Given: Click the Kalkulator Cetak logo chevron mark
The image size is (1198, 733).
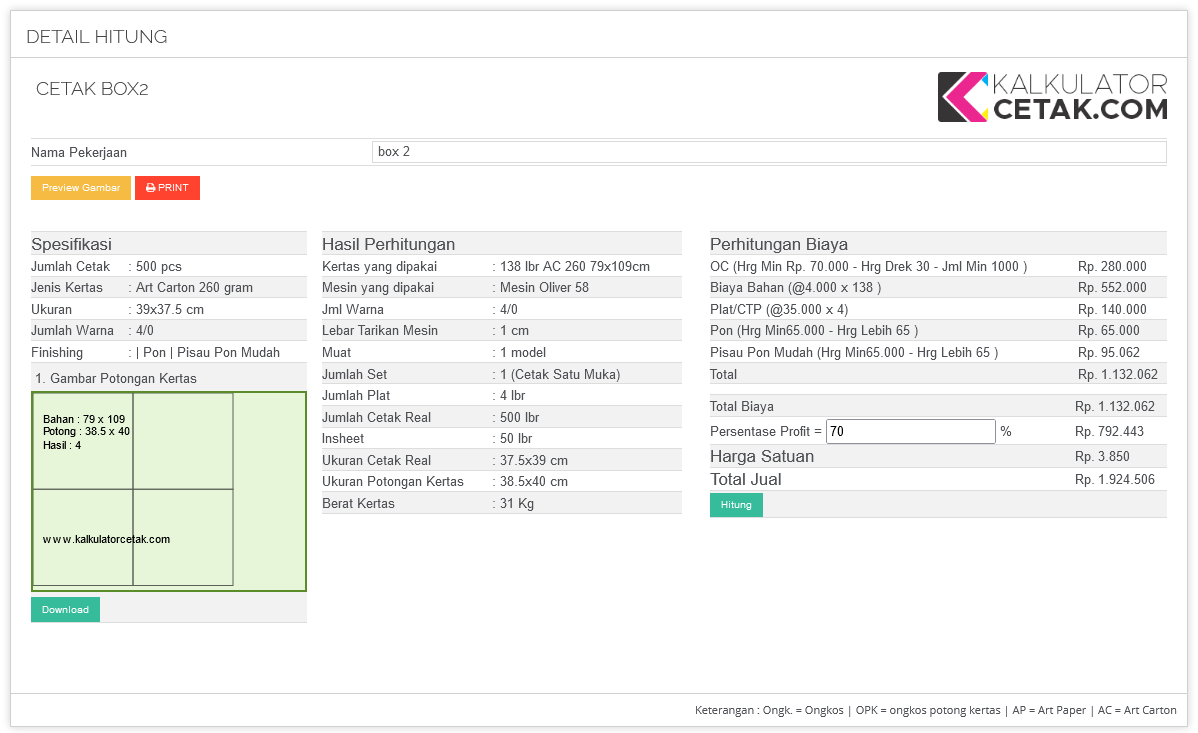Looking at the screenshot, I should tap(962, 97).
